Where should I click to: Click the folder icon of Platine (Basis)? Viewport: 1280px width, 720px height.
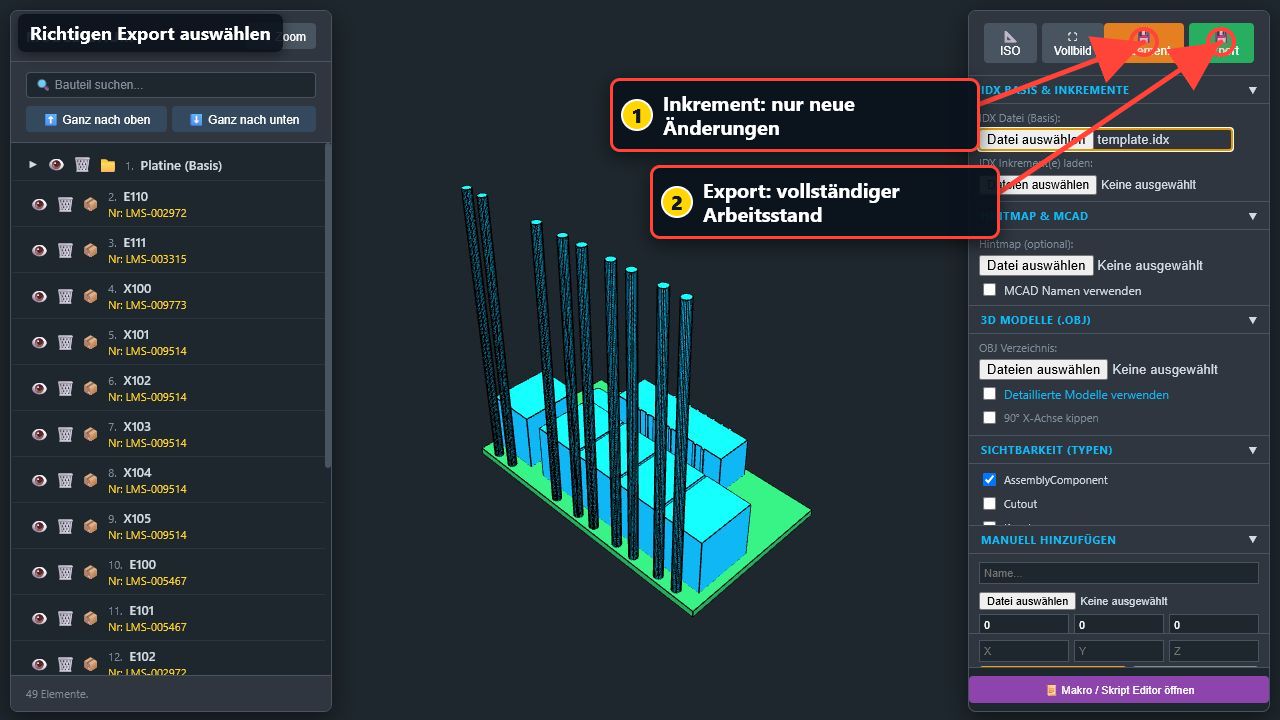click(108, 165)
